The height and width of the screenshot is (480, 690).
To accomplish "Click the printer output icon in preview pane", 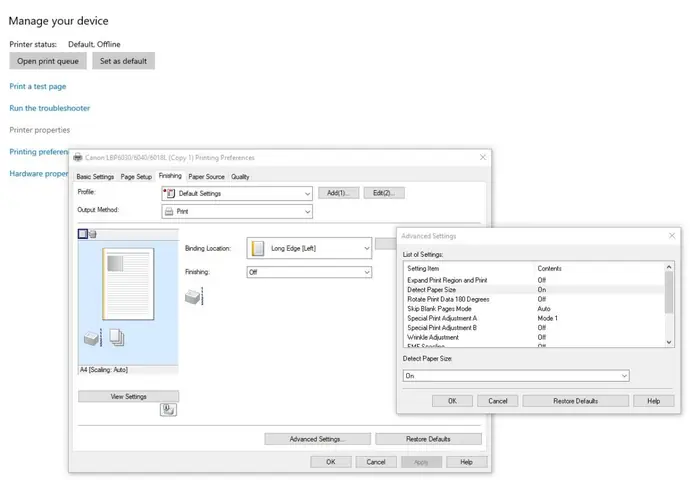I will coord(92,337).
